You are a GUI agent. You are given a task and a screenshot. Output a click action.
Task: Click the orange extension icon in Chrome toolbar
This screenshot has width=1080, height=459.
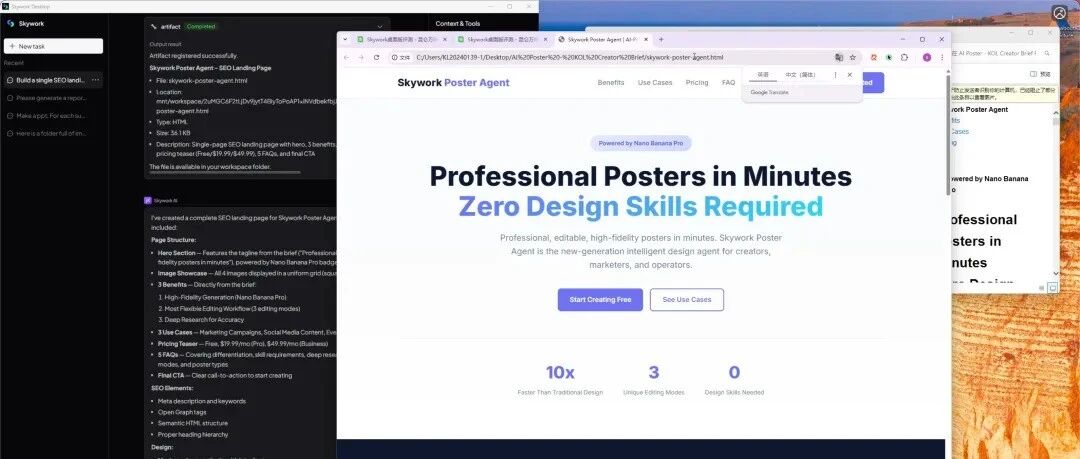pos(873,57)
